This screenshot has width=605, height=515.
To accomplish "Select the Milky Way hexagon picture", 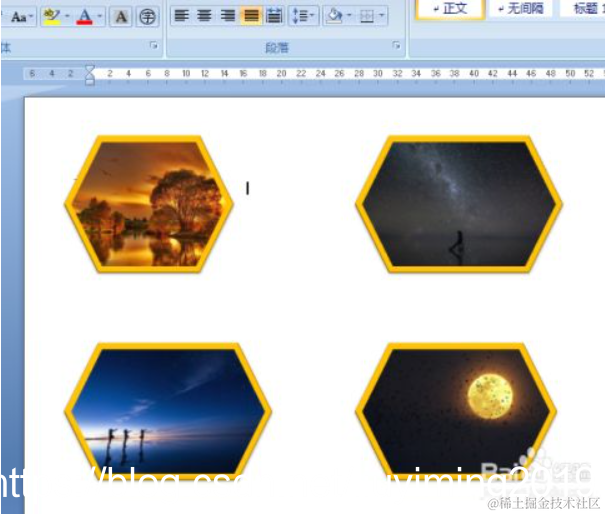I will (x=459, y=204).
